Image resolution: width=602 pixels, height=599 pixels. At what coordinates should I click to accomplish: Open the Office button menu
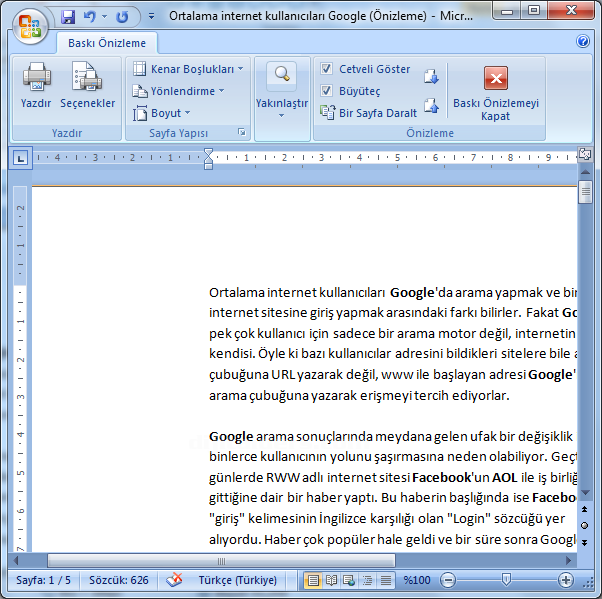point(30,26)
